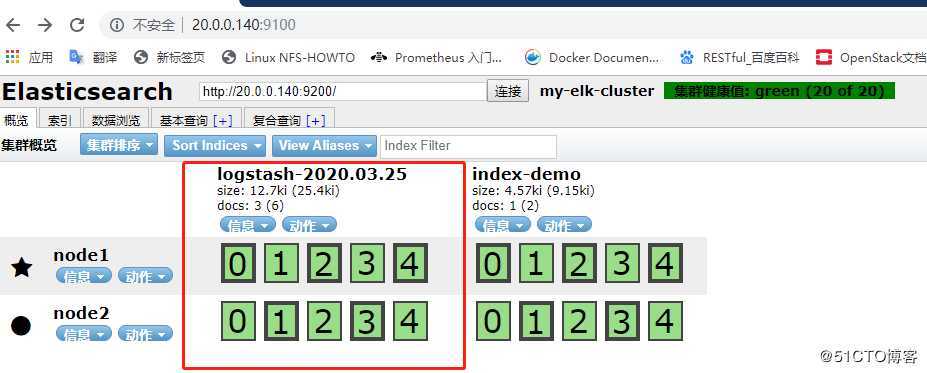Select logstash shard 2 on node1
Screen dimensions: 927x373
pyautogui.click(x=325, y=263)
